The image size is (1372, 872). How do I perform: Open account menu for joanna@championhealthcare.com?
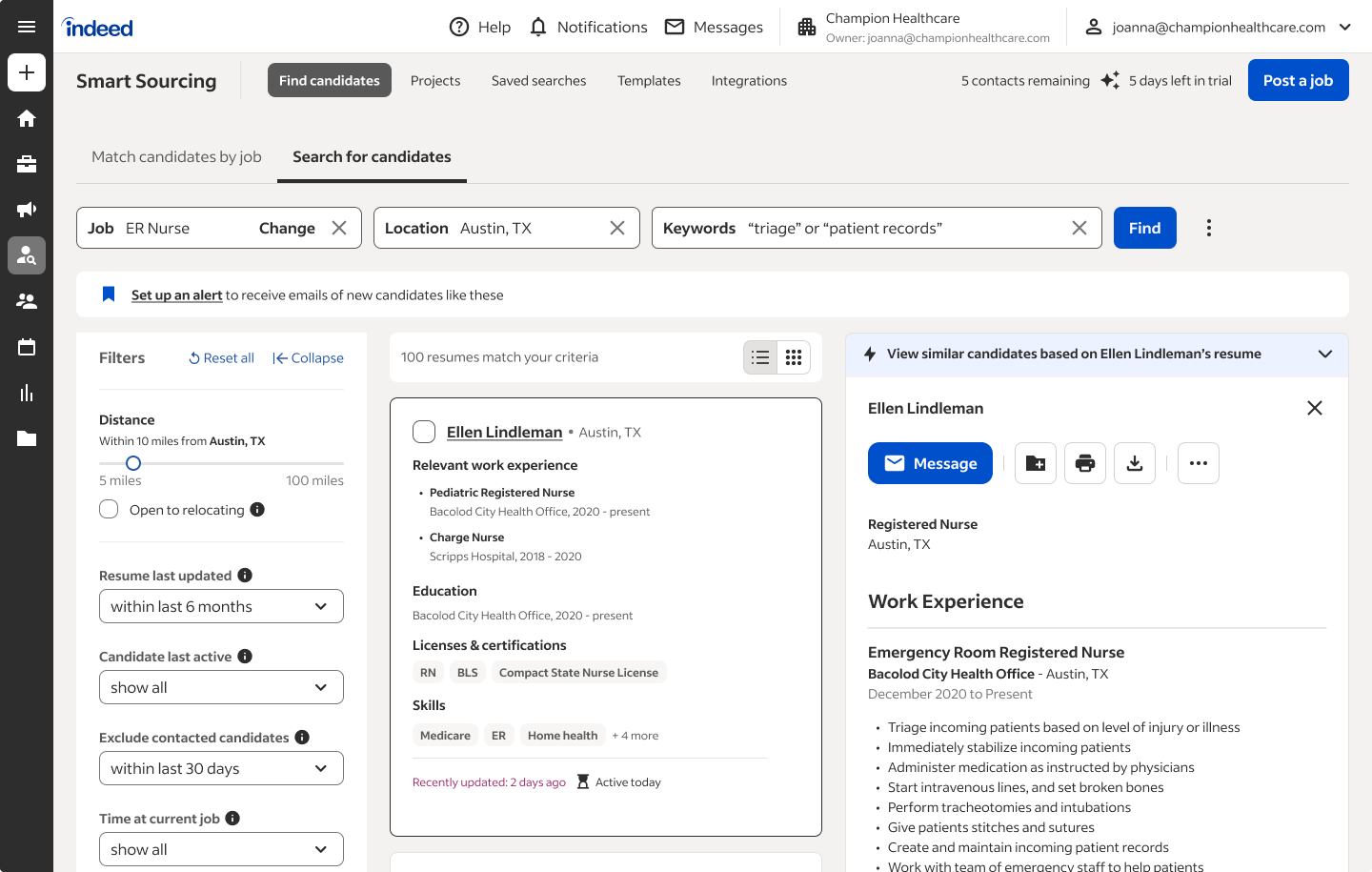[1219, 27]
